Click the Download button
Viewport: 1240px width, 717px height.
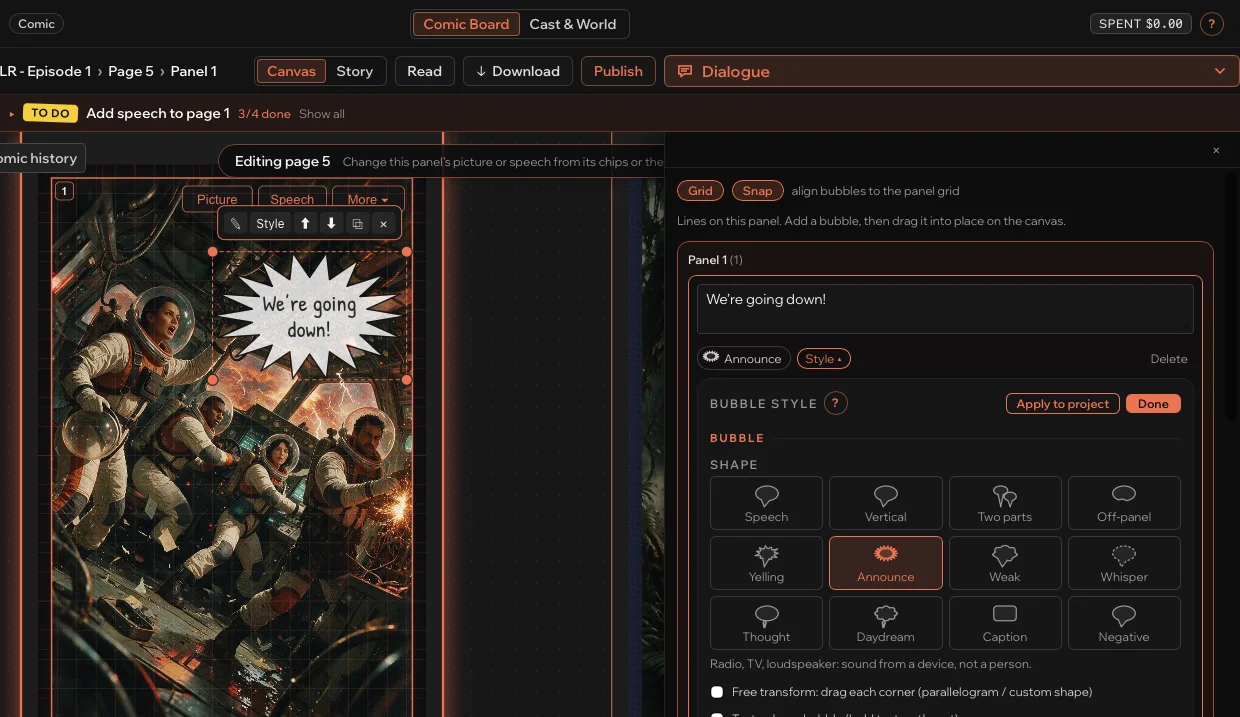pyautogui.click(x=518, y=71)
